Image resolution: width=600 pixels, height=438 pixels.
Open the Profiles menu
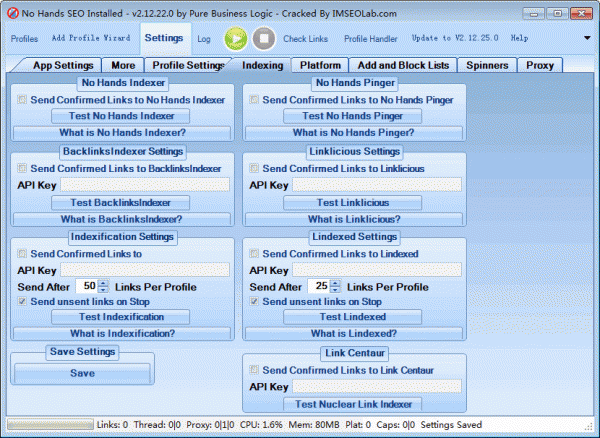point(24,39)
